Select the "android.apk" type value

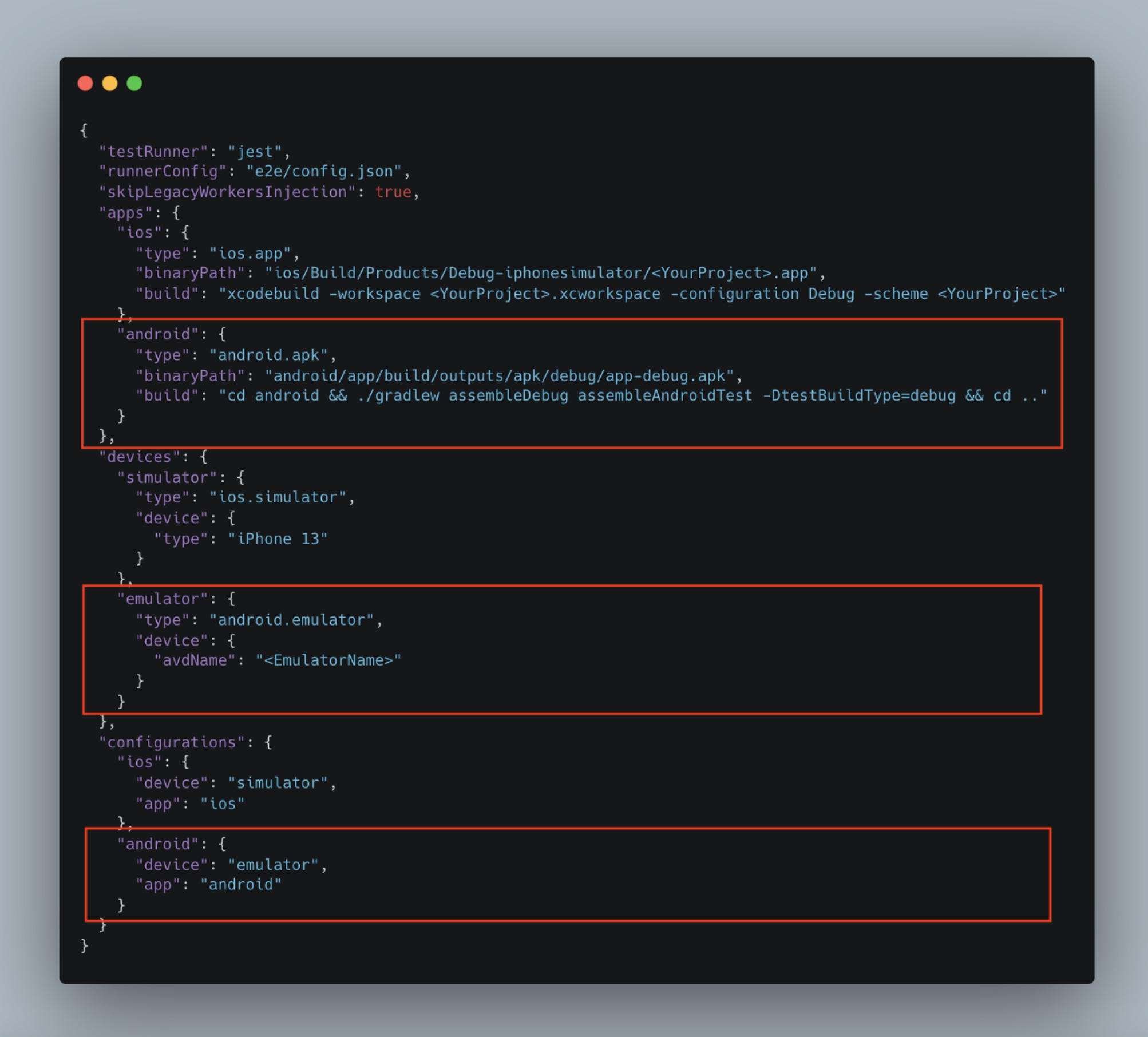tap(268, 355)
